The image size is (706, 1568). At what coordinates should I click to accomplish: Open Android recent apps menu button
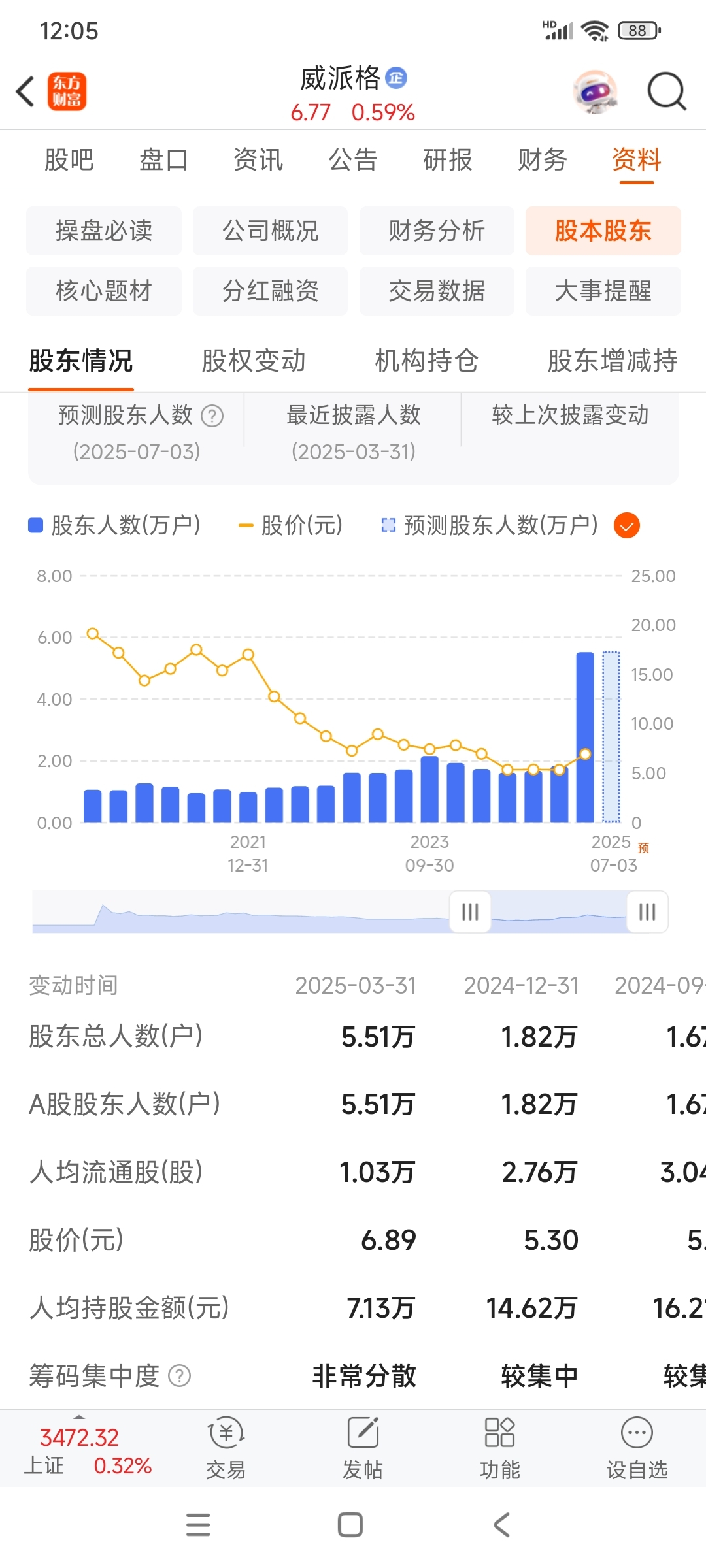pyautogui.click(x=198, y=1525)
